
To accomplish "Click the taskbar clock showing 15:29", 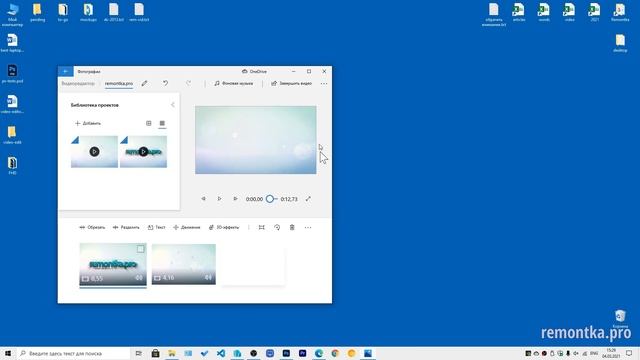I will click(611, 353).
